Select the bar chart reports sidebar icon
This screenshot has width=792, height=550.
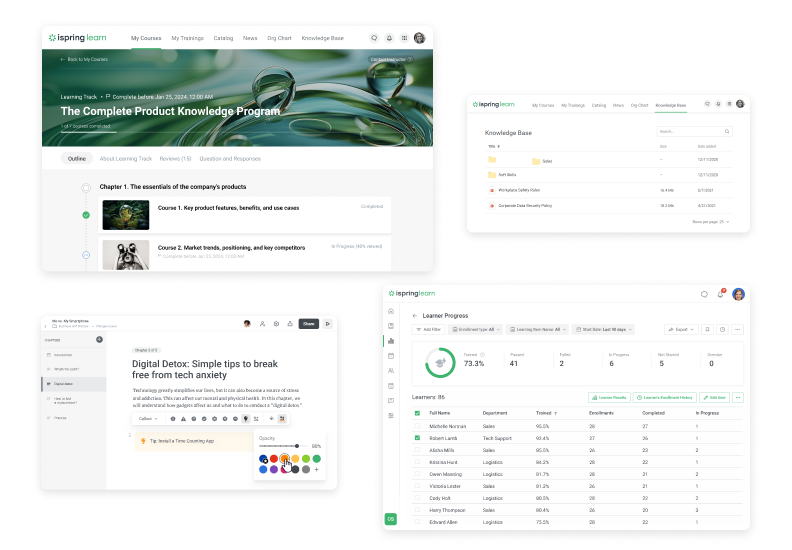click(x=391, y=341)
